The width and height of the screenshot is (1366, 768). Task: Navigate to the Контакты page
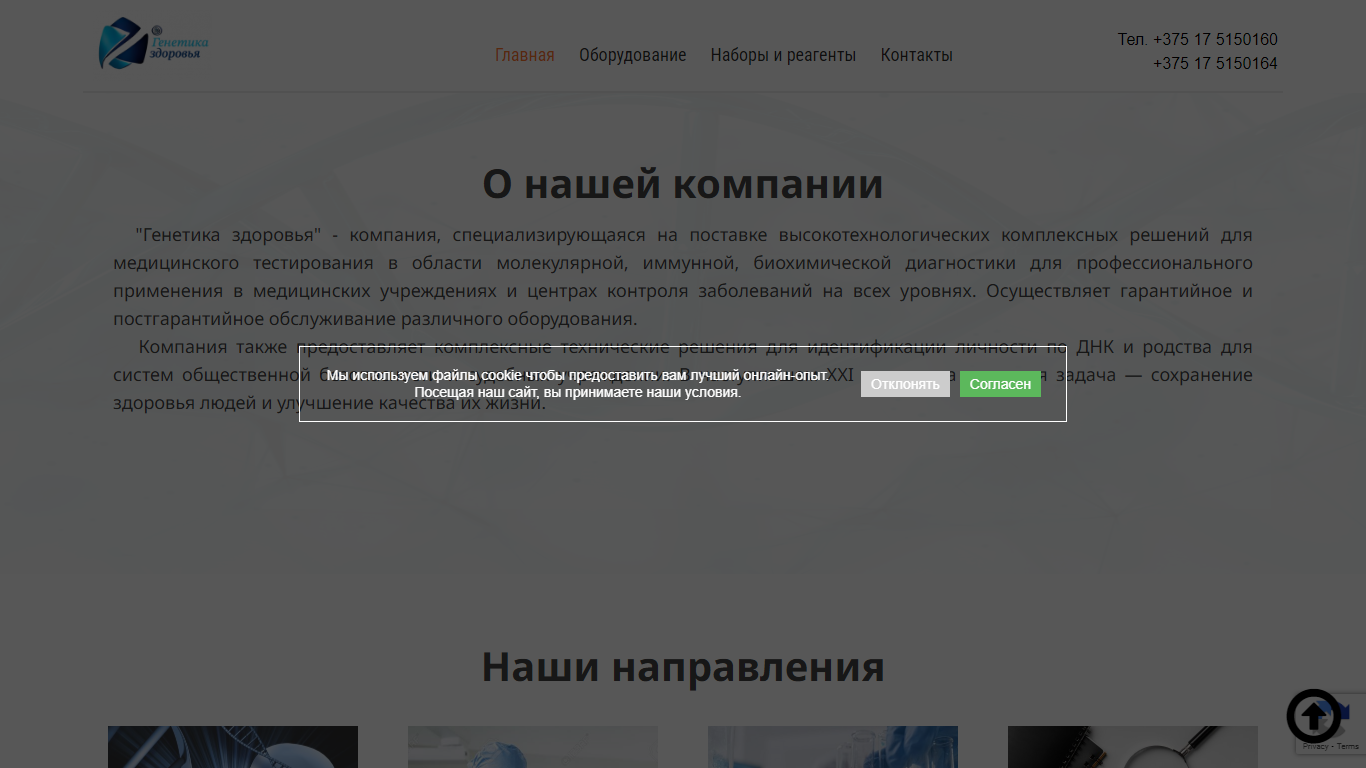[x=916, y=55]
